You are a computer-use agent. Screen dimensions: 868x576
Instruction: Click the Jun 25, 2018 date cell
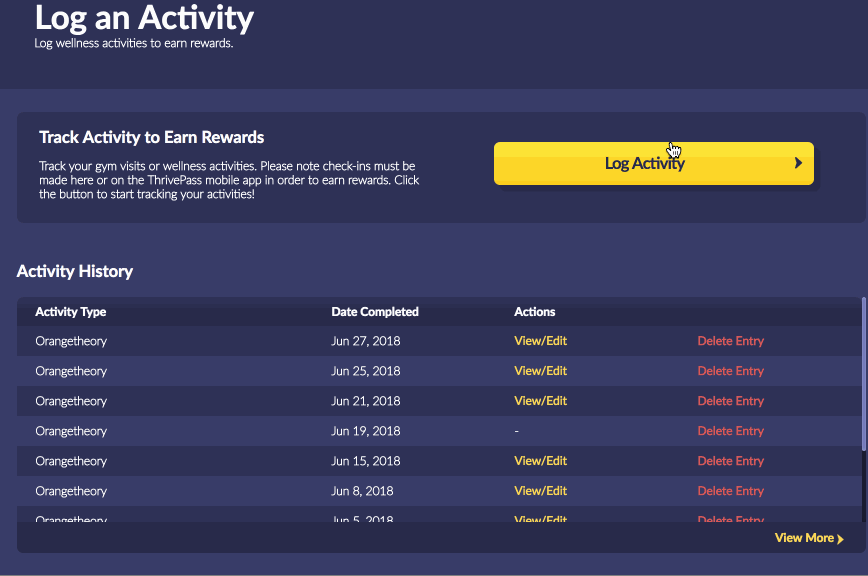click(365, 371)
